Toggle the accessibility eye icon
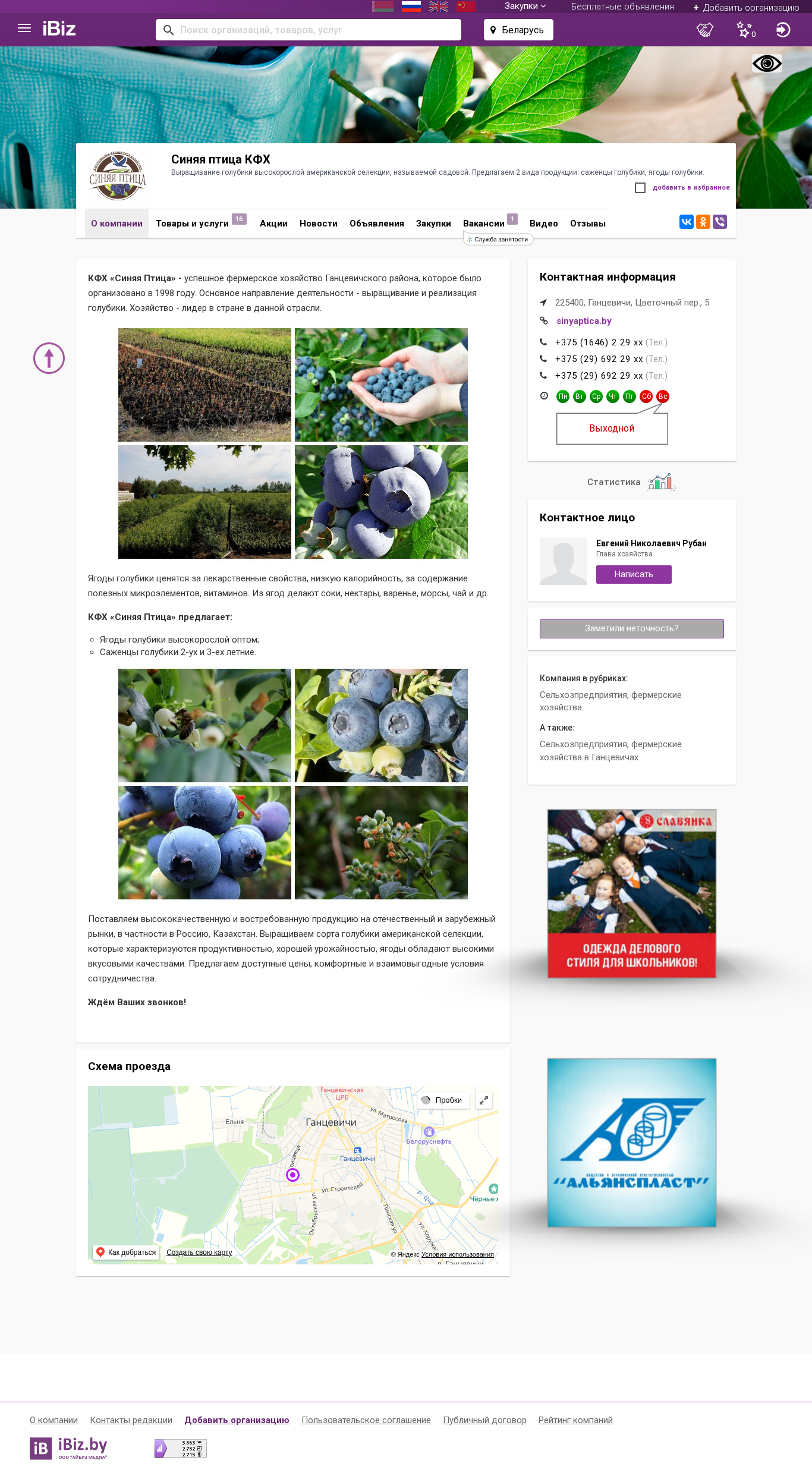This screenshot has width=812, height=1476. point(767,63)
